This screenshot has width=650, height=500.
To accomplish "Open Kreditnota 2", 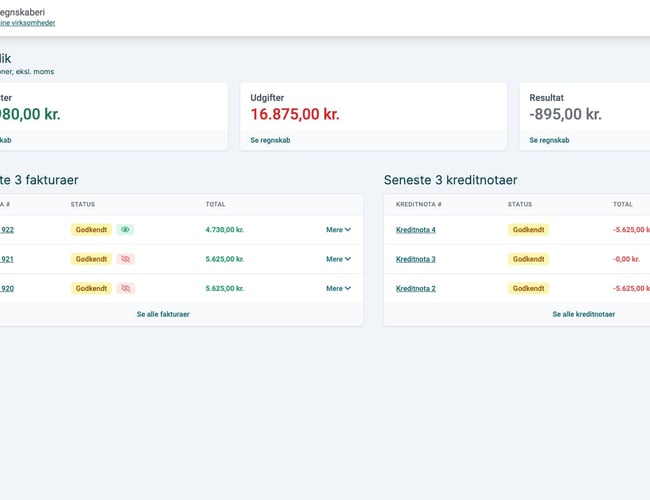I will coord(416,288).
